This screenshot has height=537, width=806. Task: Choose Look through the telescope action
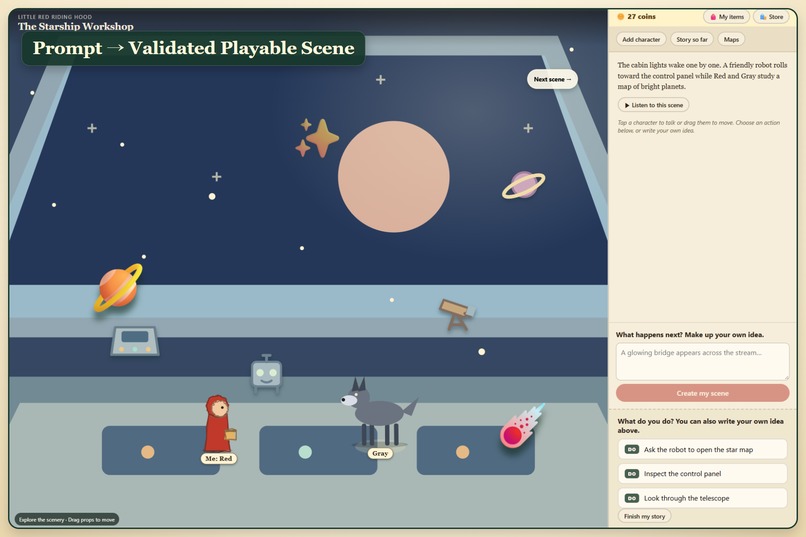pyautogui.click(x=702, y=498)
